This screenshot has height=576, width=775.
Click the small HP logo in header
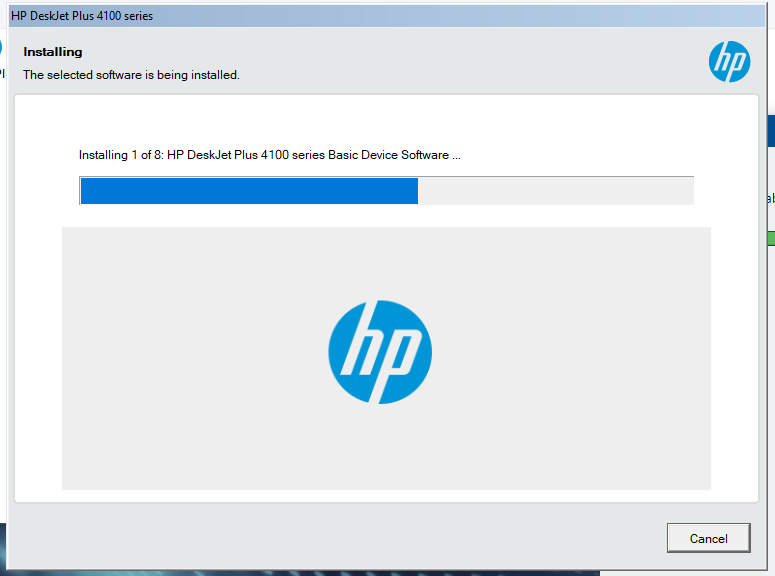tap(730, 62)
